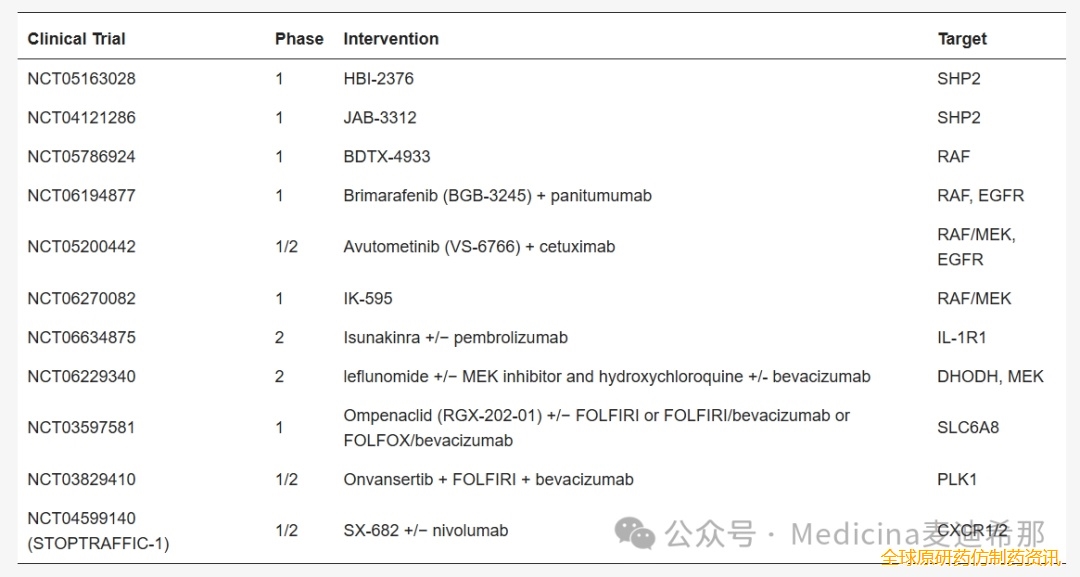This screenshot has height=577, width=1080.
Task: Select trial NCT04121286
Action: [81, 118]
